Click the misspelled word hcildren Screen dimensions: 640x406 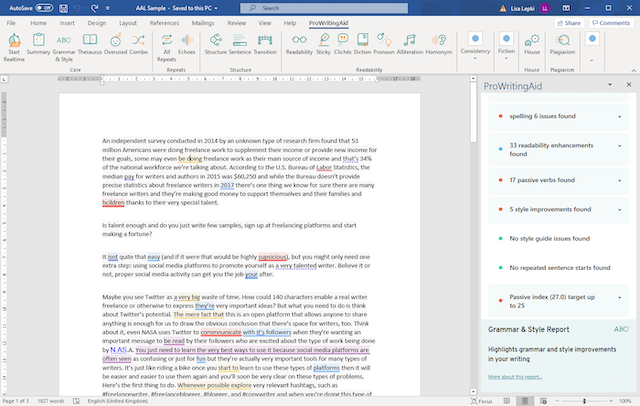tap(113, 202)
